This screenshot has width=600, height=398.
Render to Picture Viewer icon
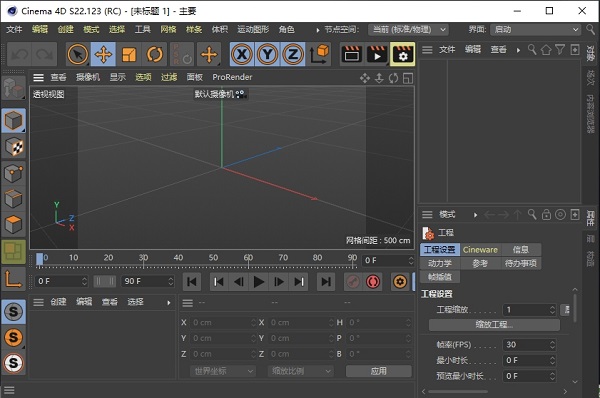pyautogui.click(x=377, y=54)
